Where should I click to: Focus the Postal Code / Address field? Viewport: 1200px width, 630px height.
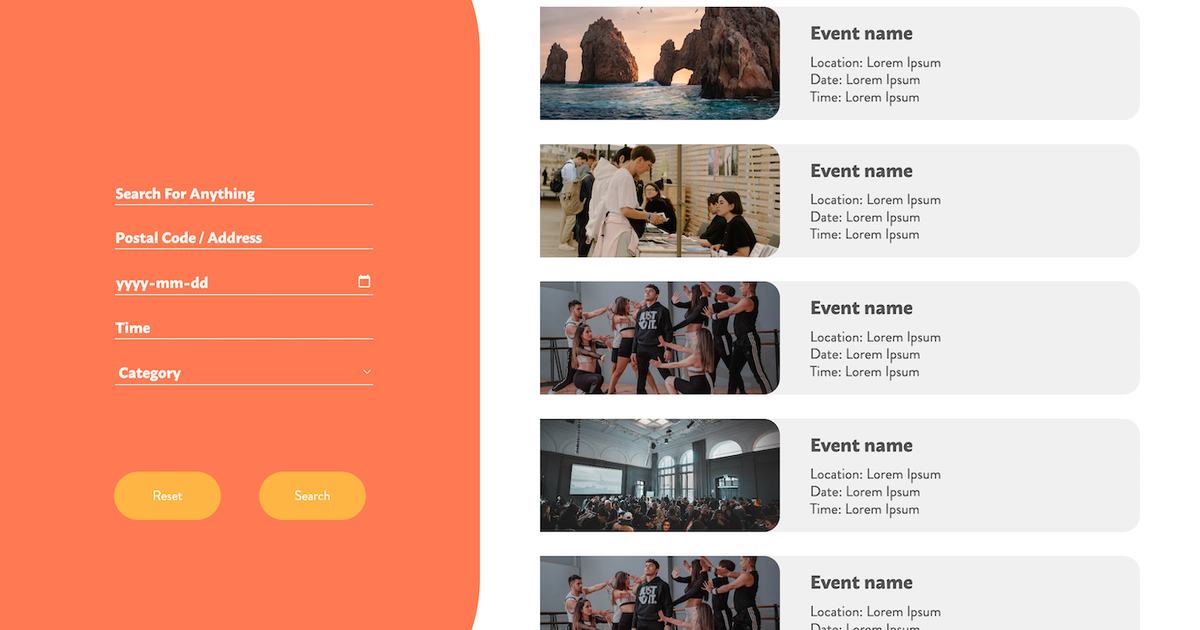(x=243, y=238)
